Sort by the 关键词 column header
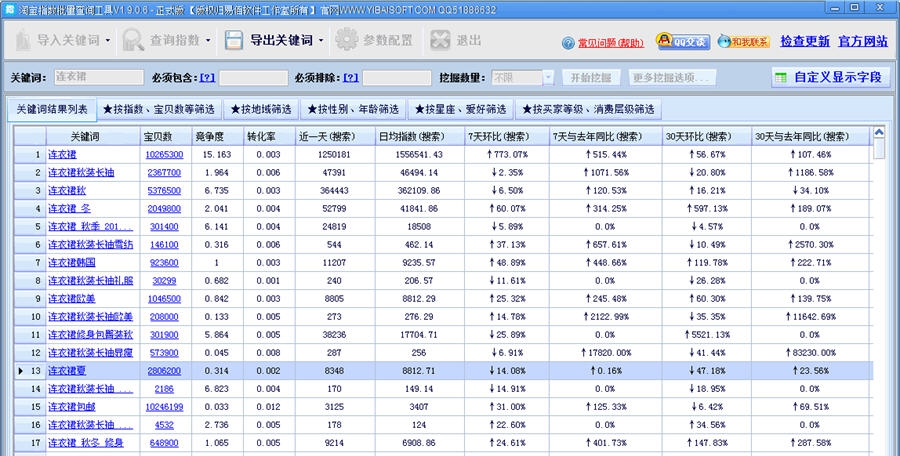Screen dimensions: 900x456 94,137
